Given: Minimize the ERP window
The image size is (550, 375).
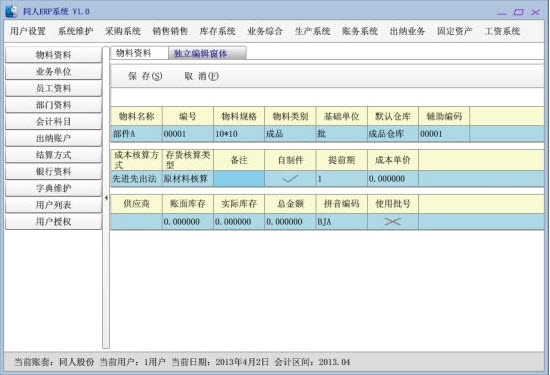Looking at the screenshot, I should tap(502, 13).
